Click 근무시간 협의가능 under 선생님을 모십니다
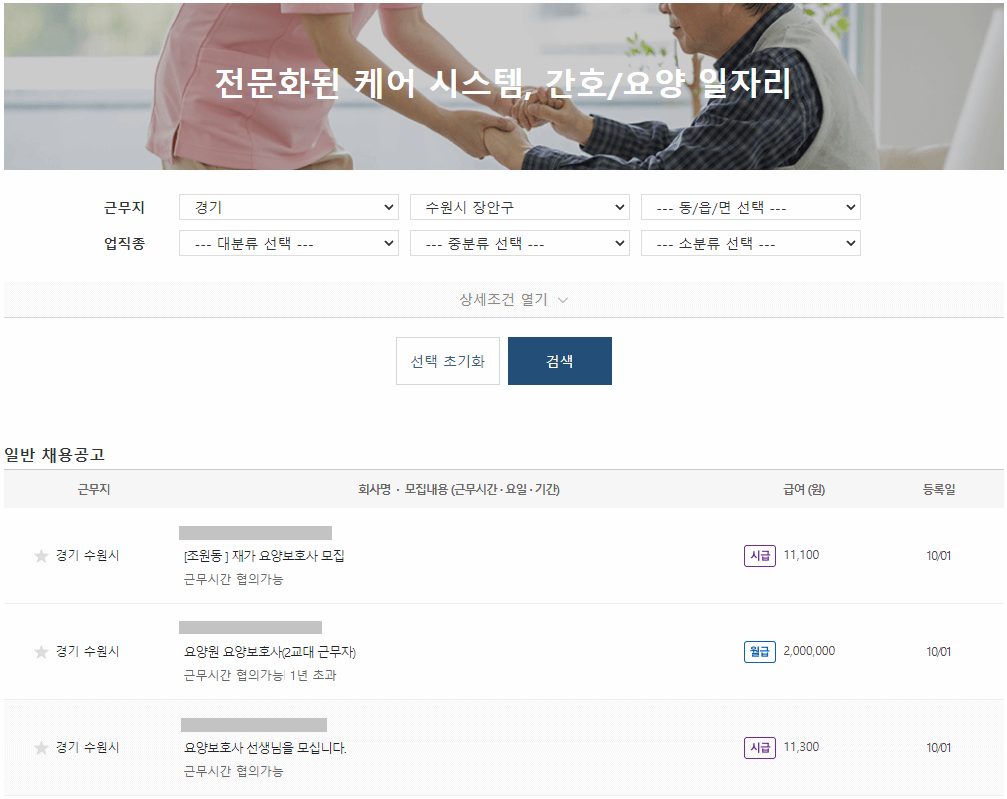This screenshot has height=799, width=1007. [x=234, y=771]
